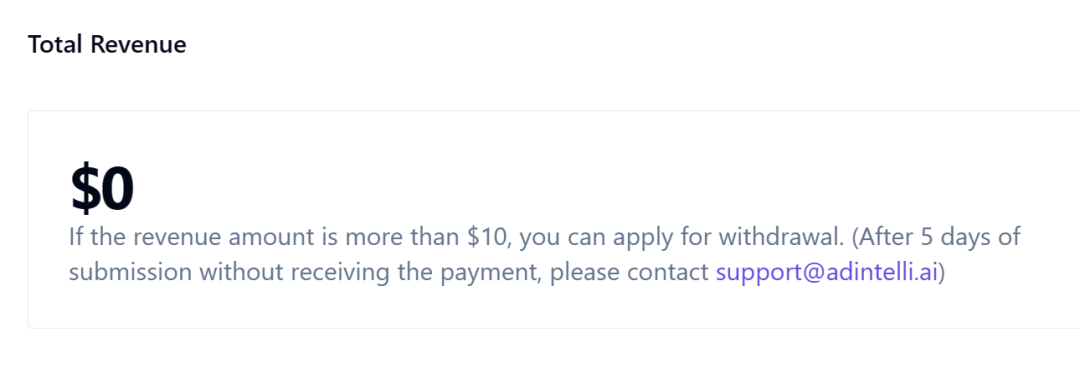Click the dollar sign in the $0 amount

[x=84, y=189]
